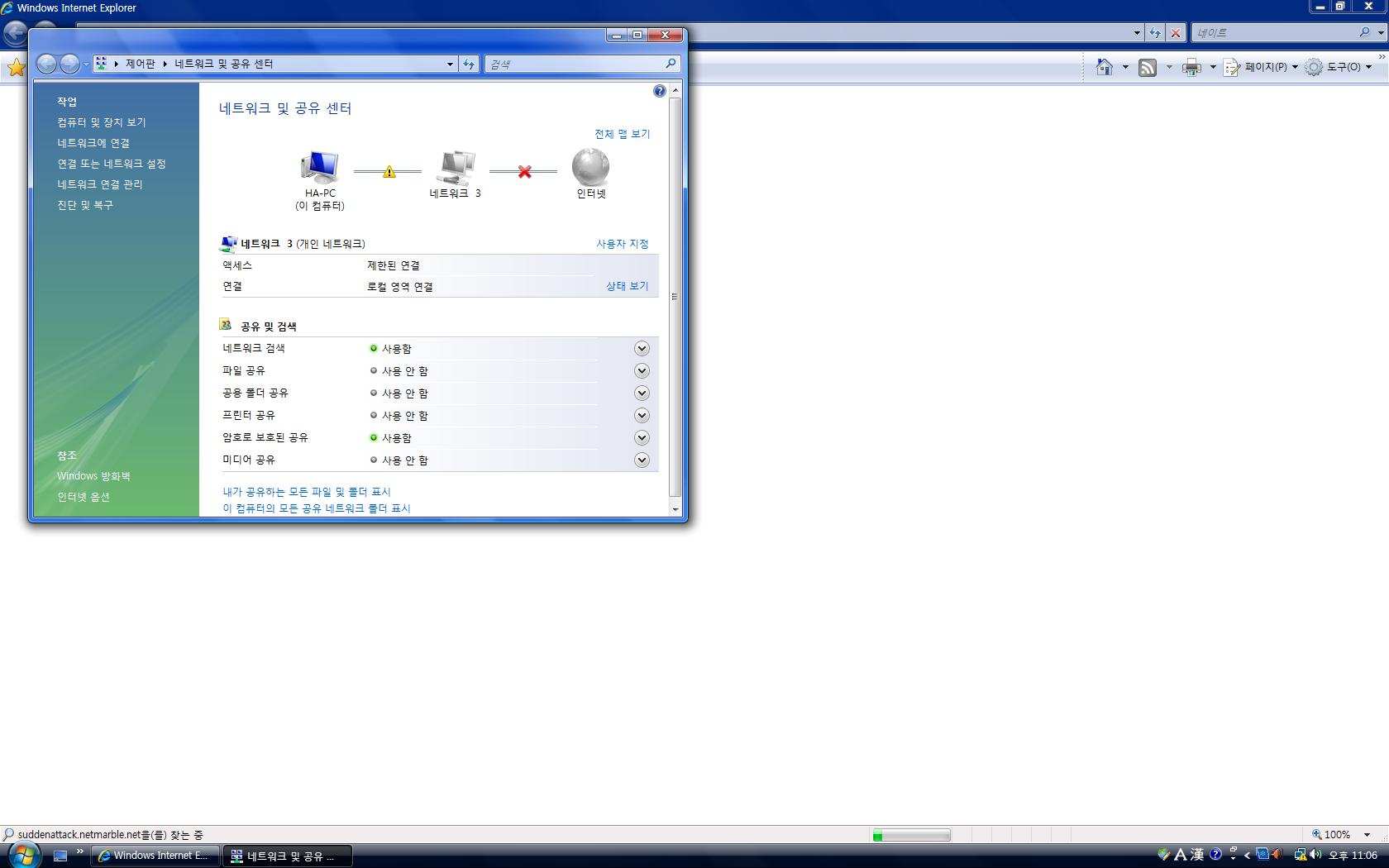The width and height of the screenshot is (1389, 868).
Task: Click the HA-PC computer icon
Action: click(320, 167)
